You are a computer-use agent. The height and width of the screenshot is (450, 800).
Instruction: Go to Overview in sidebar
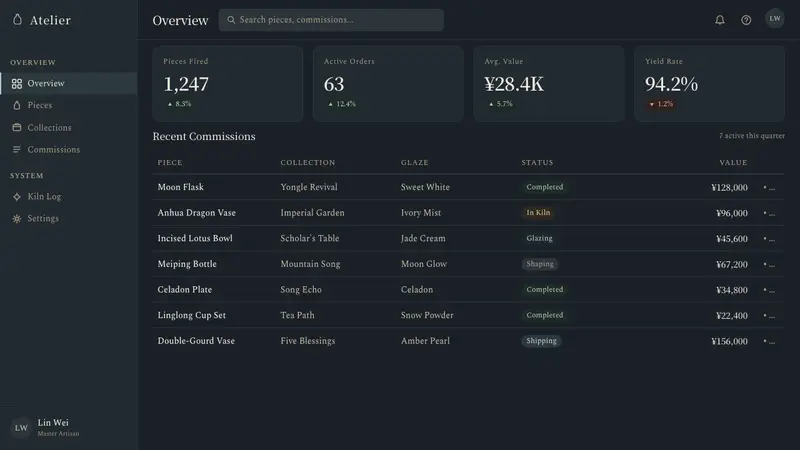tap(68, 83)
